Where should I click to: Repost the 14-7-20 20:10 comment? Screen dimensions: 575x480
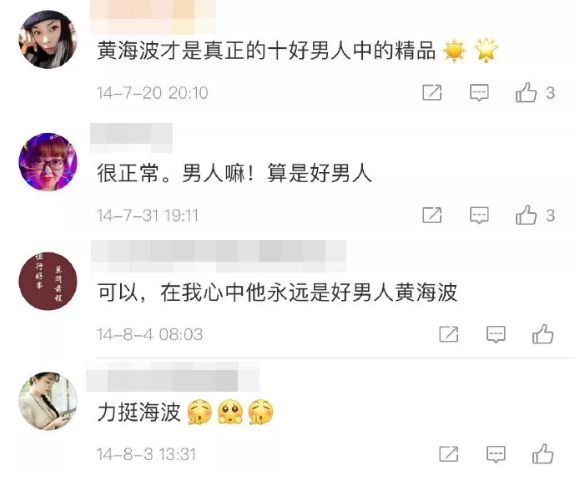click(x=432, y=92)
